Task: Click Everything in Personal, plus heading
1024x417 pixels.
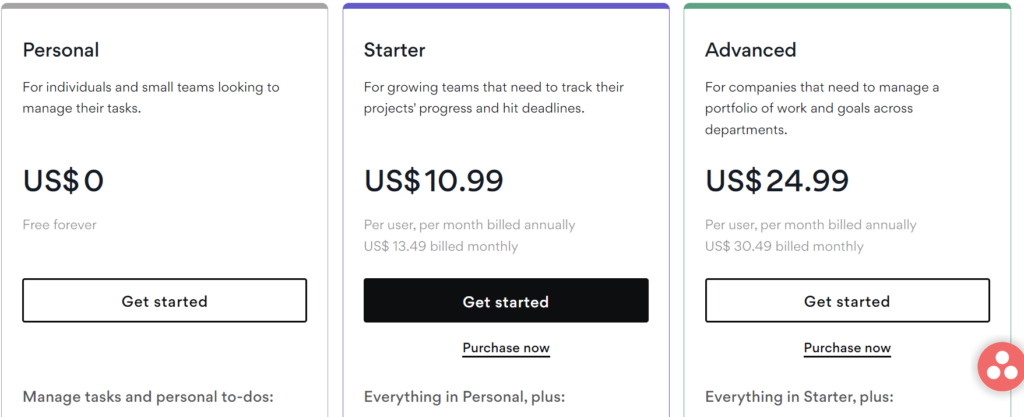Action: pyautogui.click(x=464, y=397)
